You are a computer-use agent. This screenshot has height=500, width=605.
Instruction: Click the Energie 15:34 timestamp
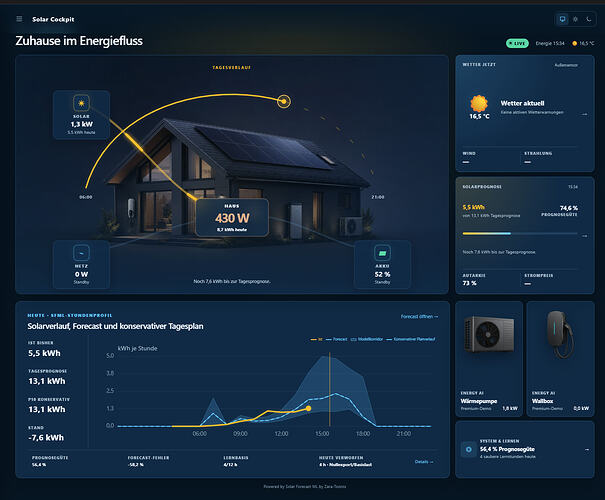coord(550,43)
